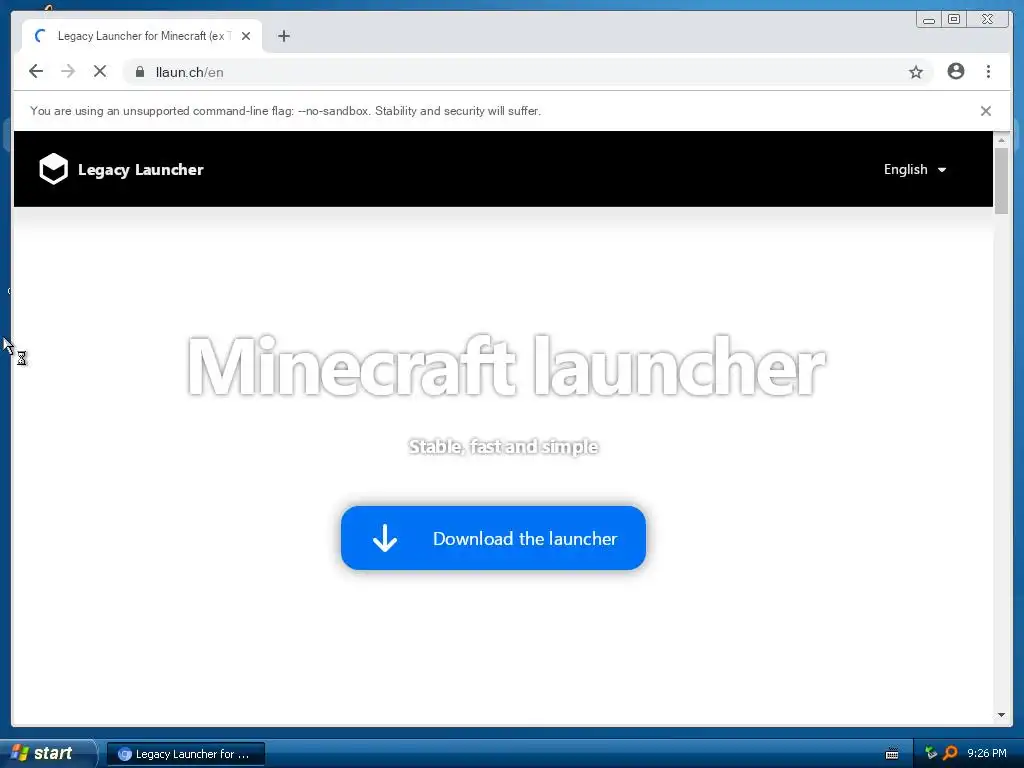Click the Stable, fast and simple tagline

tap(504, 447)
